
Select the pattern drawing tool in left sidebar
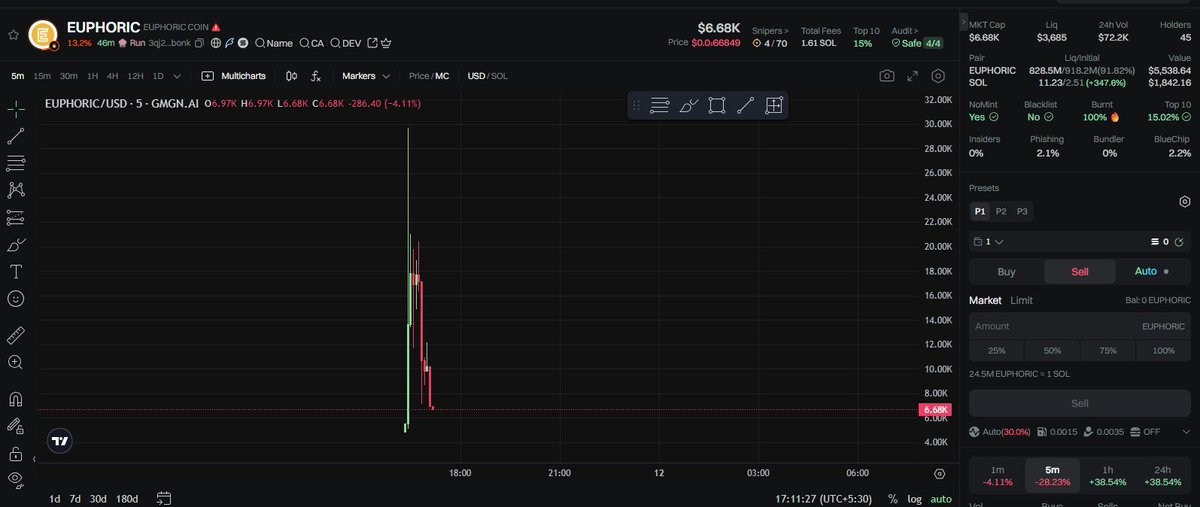point(16,190)
